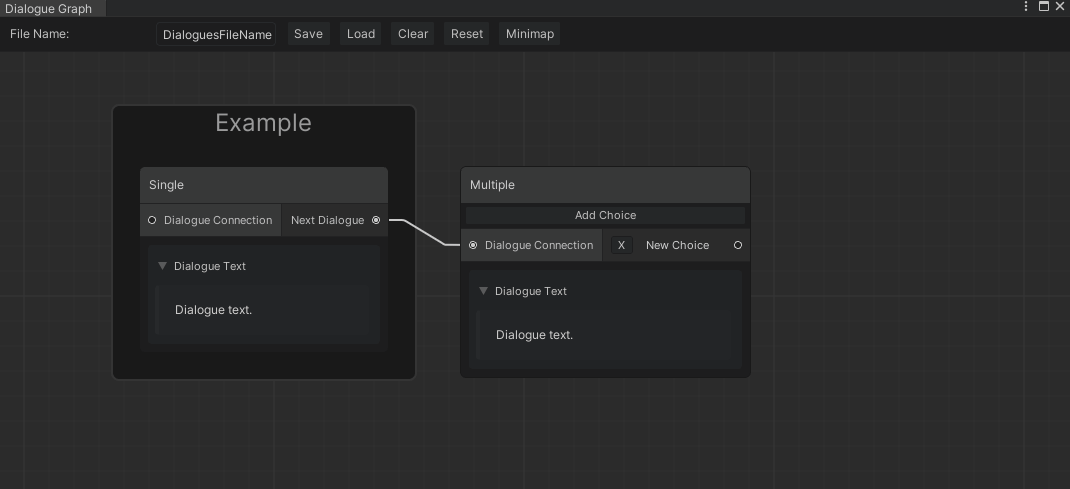This screenshot has height=489, width=1070.
Task: Click the Dialogue text field in Single node
Action: (x=262, y=310)
